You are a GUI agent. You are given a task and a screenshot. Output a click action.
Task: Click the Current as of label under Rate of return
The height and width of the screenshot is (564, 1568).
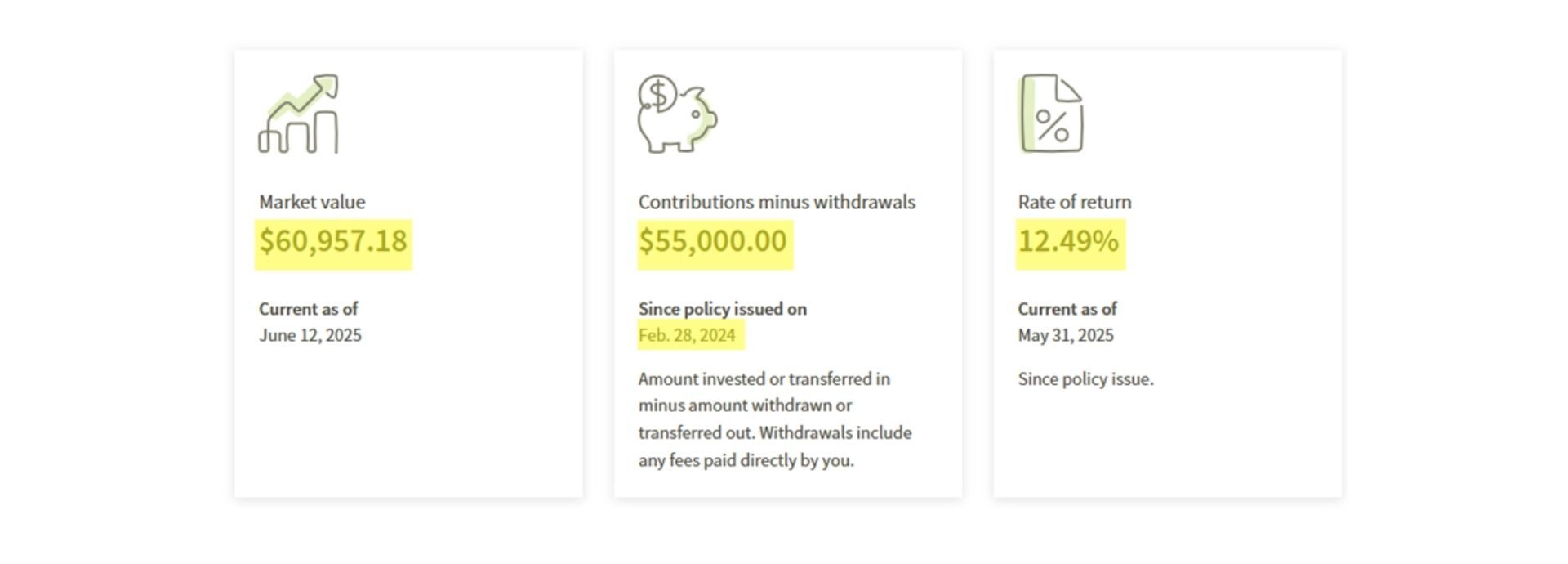click(1067, 309)
